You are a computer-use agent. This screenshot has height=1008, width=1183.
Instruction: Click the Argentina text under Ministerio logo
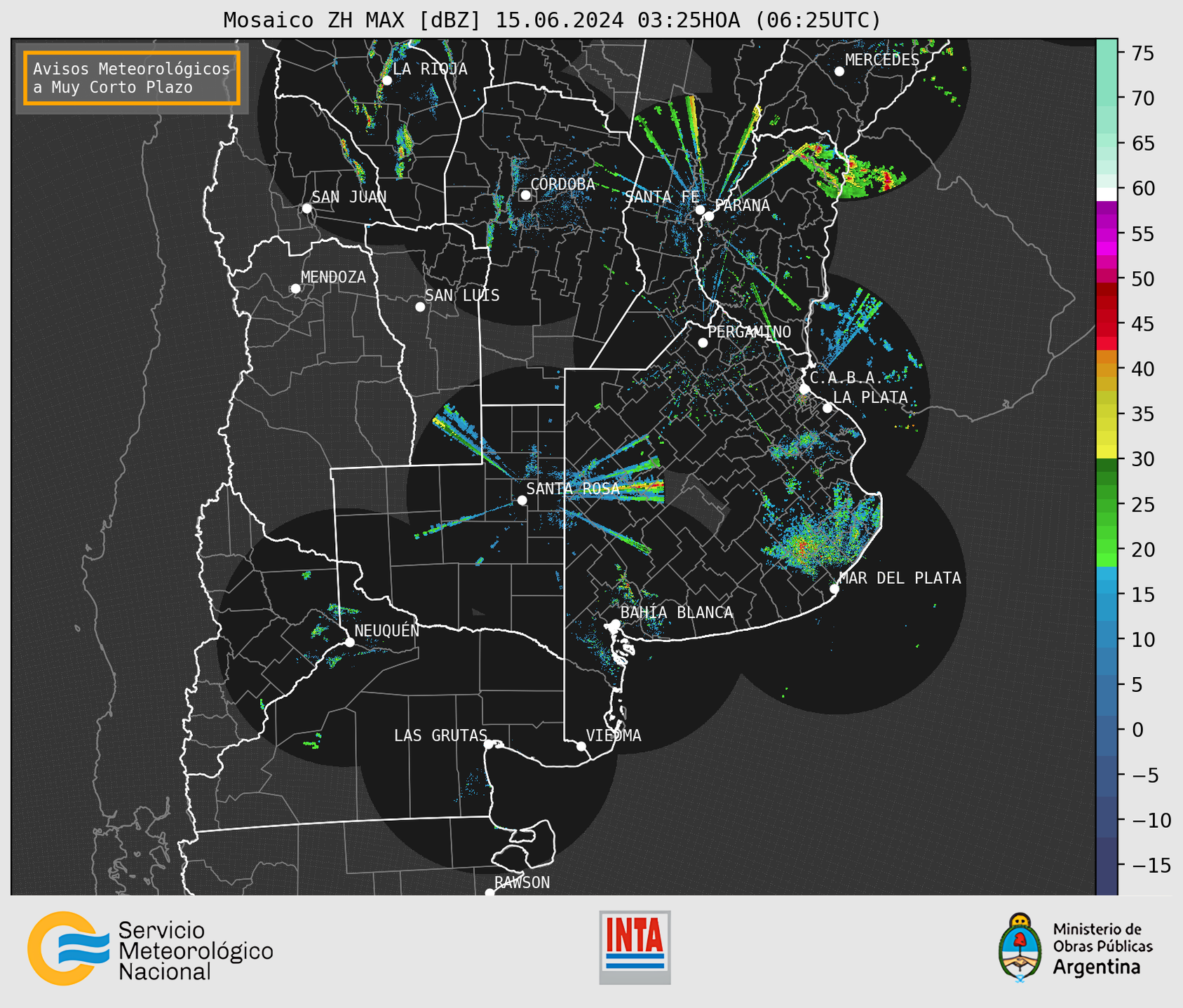pos(1097,967)
